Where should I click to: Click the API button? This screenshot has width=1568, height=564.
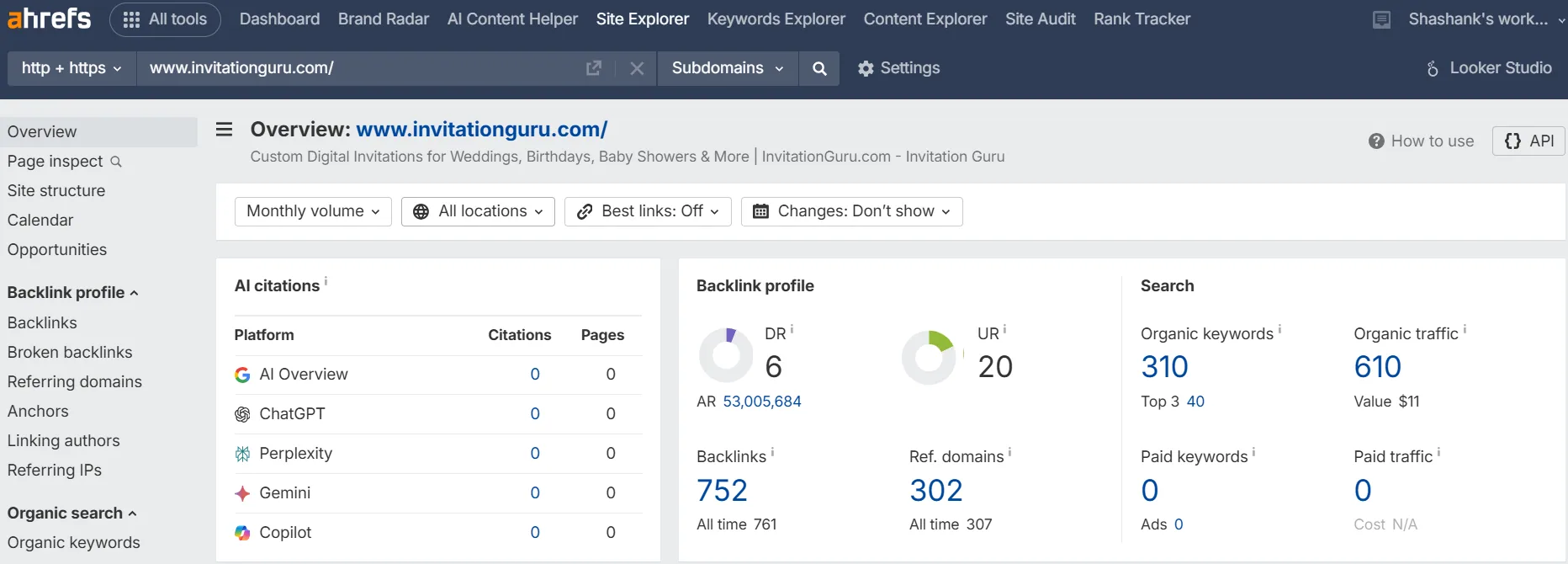(1528, 141)
